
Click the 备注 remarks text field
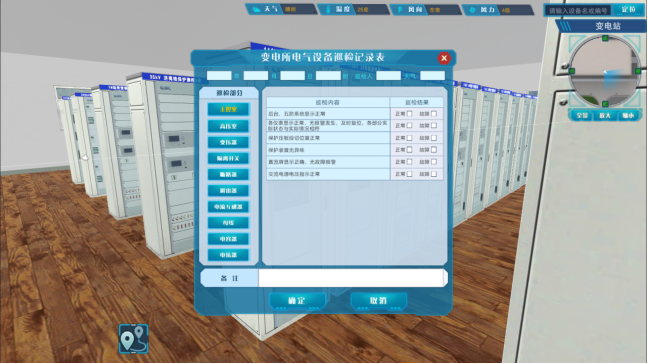click(x=352, y=278)
